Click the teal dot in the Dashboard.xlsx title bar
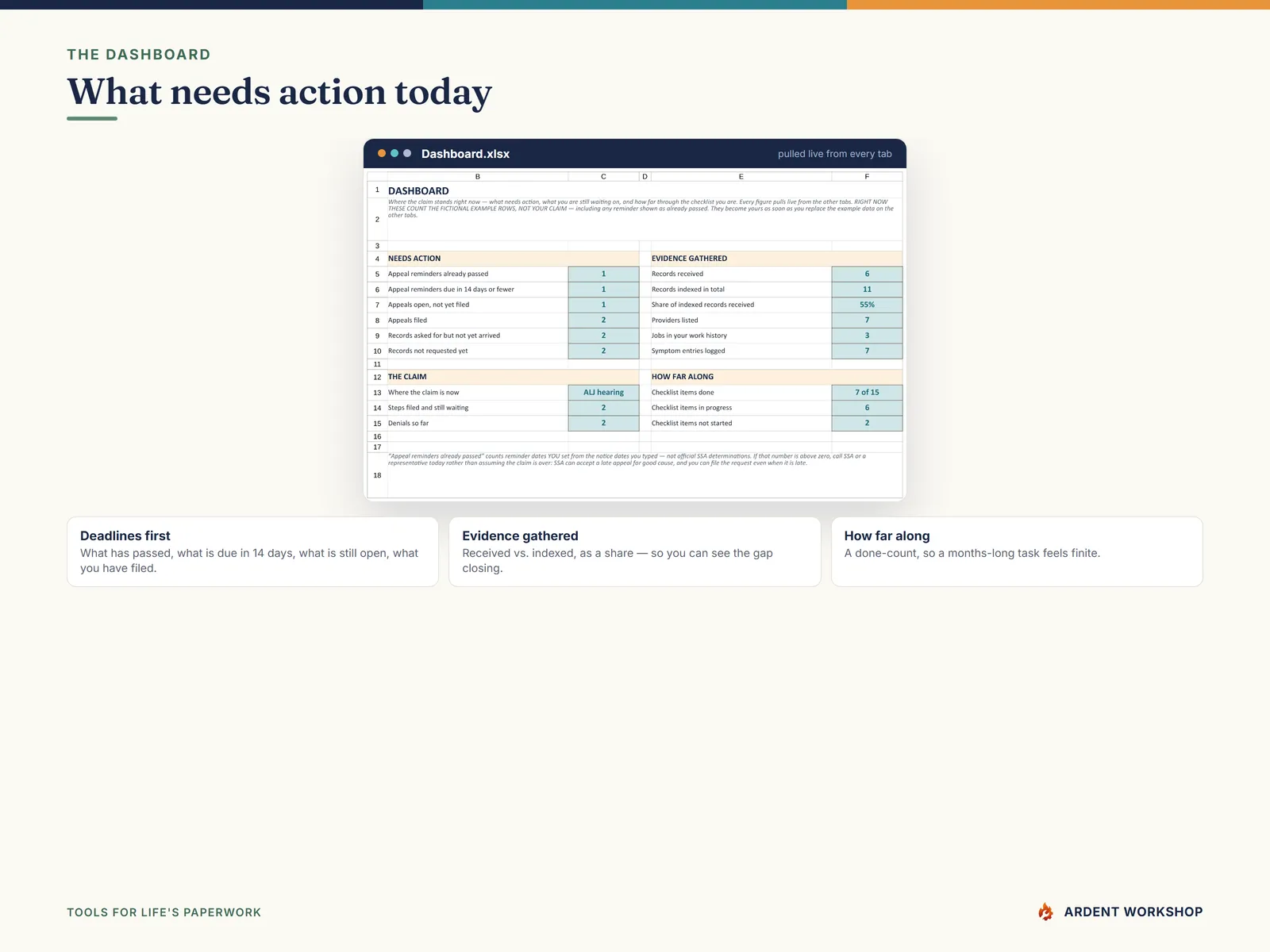 tap(394, 153)
